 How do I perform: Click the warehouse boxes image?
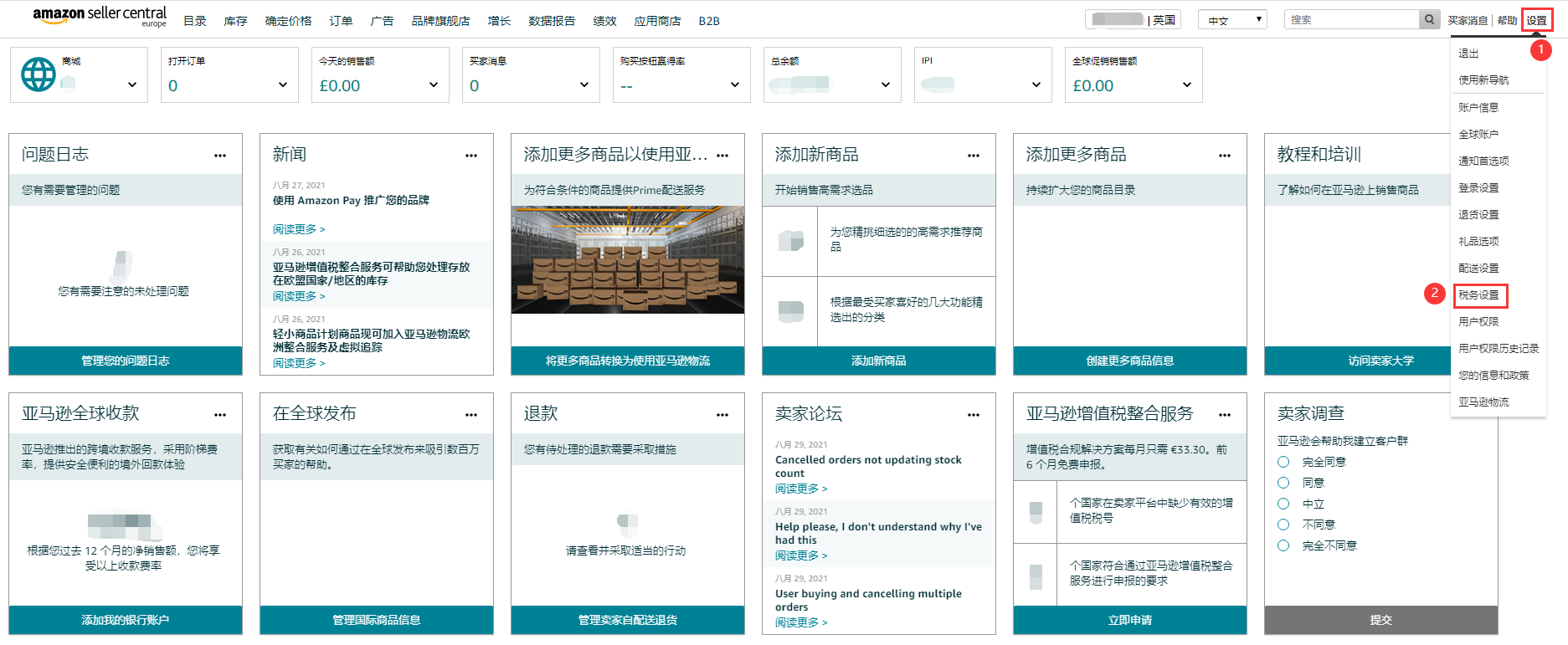coord(627,260)
